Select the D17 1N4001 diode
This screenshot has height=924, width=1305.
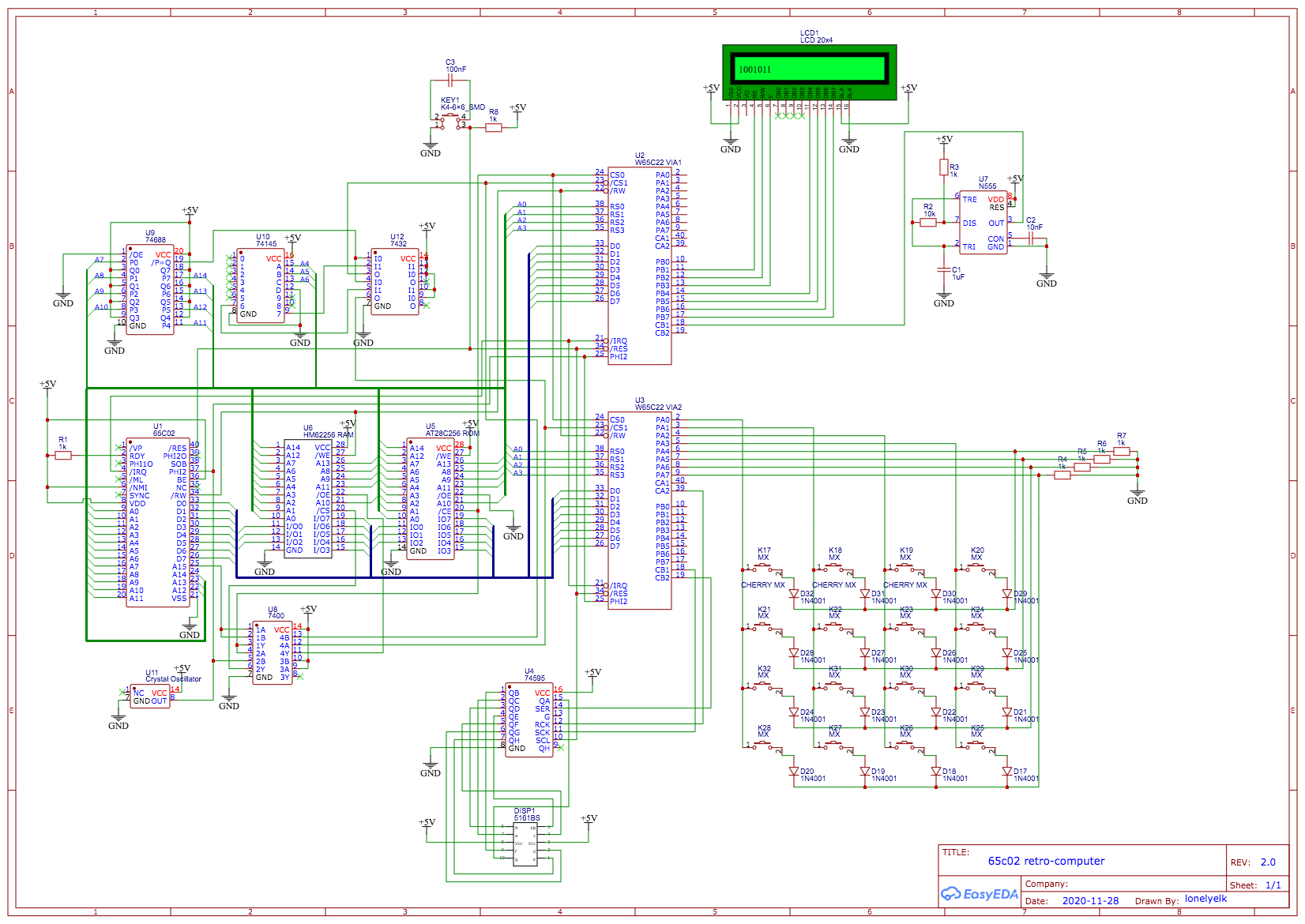pyautogui.click(x=1007, y=772)
